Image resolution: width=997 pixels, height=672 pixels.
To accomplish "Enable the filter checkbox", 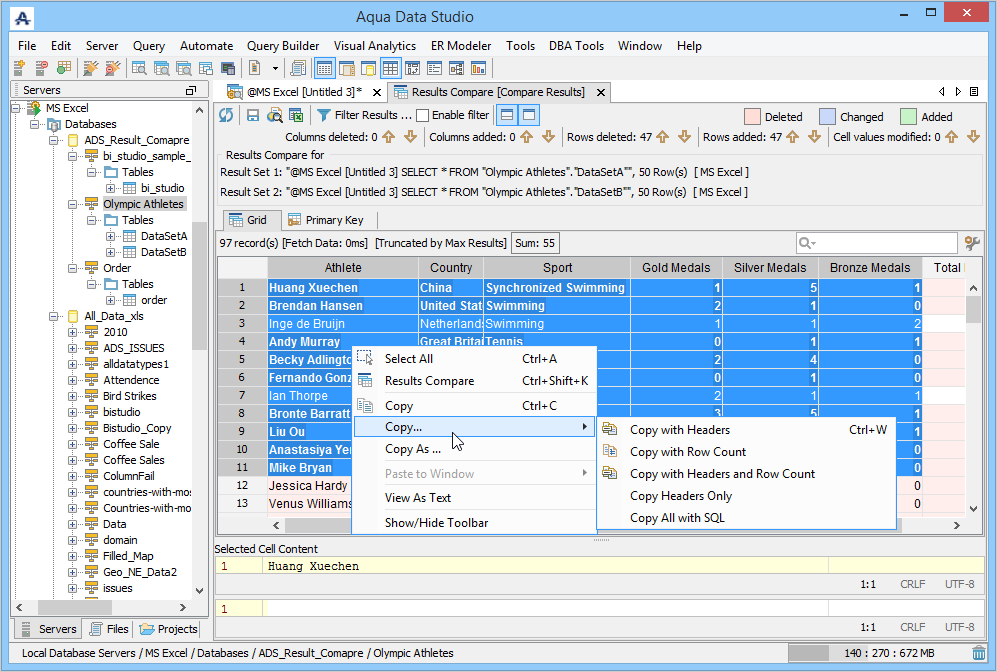I will click(422, 115).
